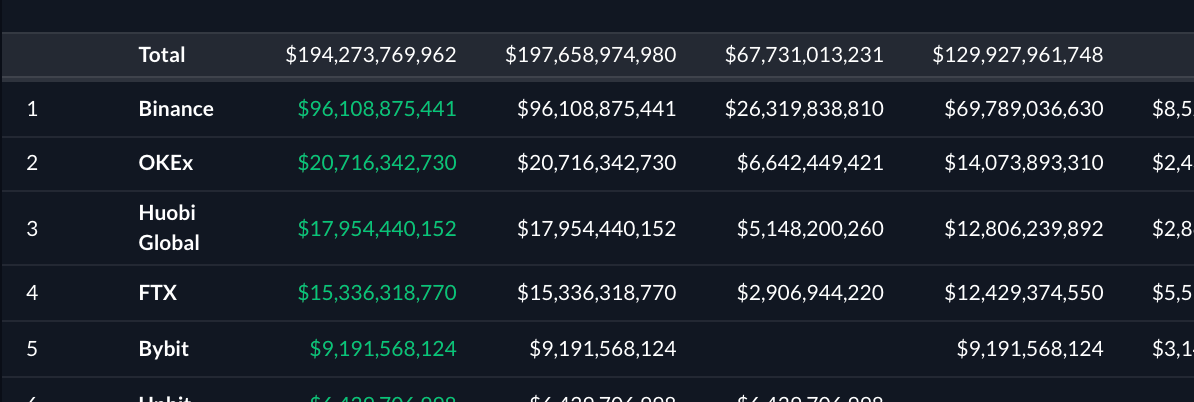Image resolution: width=1194 pixels, height=402 pixels.
Task: Select Huobi's white $17,954,440,152 value
Action: point(596,228)
